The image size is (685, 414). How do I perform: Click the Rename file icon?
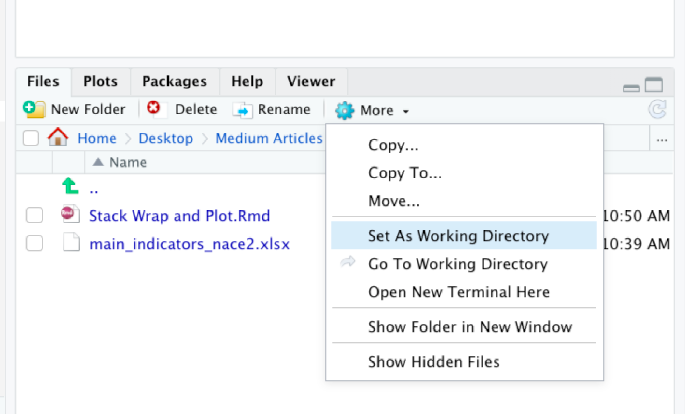click(242, 109)
